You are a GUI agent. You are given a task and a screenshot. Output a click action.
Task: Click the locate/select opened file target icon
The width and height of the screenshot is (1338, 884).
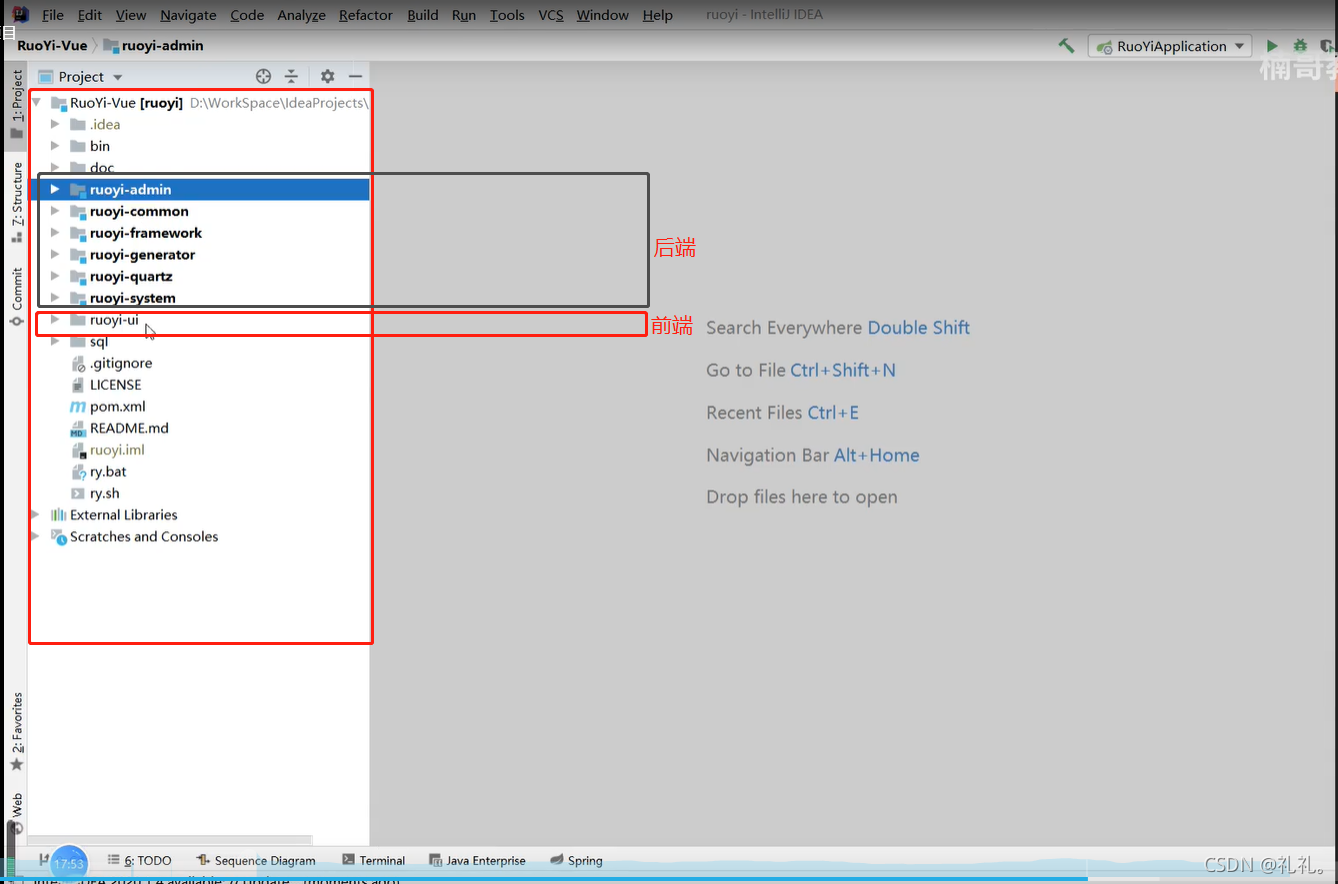click(263, 76)
